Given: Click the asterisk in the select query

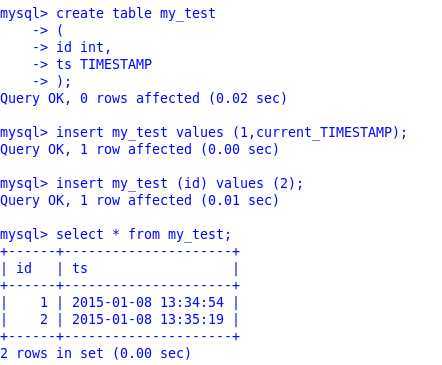Looking at the screenshot, I should tap(116, 233).
